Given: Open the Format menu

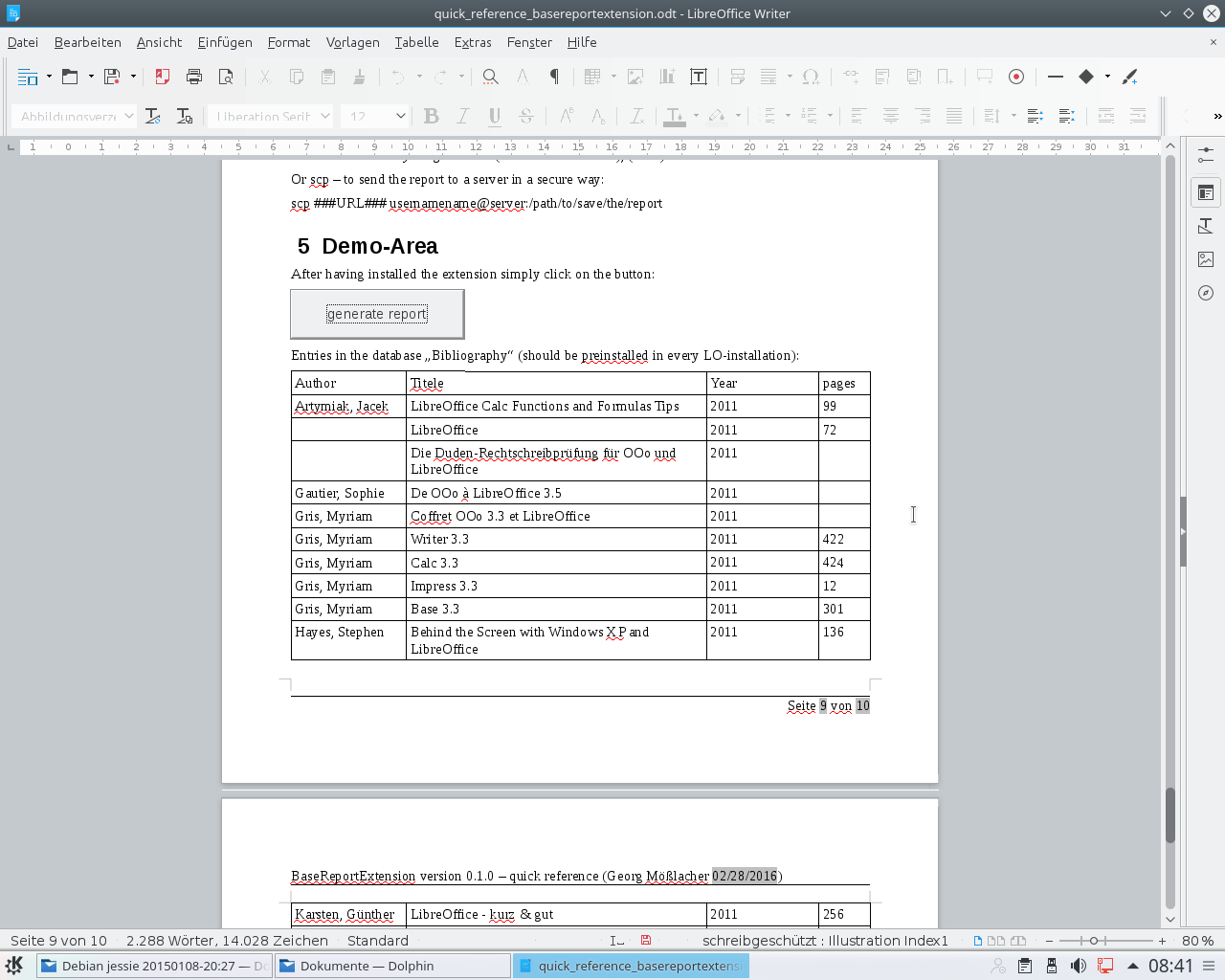Looking at the screenshot, I should point(289,42).
